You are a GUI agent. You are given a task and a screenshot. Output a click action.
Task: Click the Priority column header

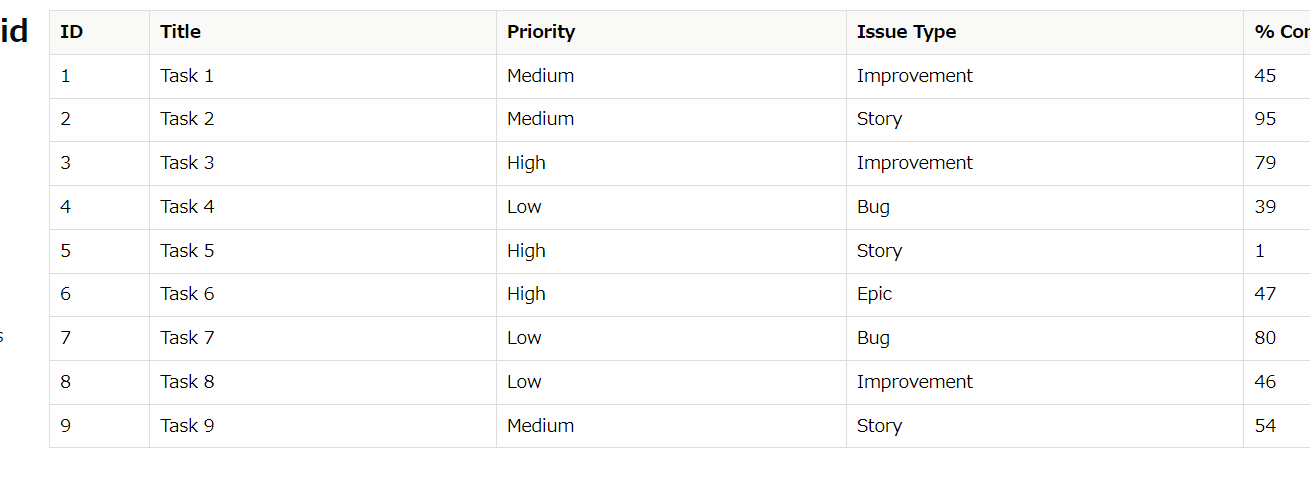tap(541, 32)
